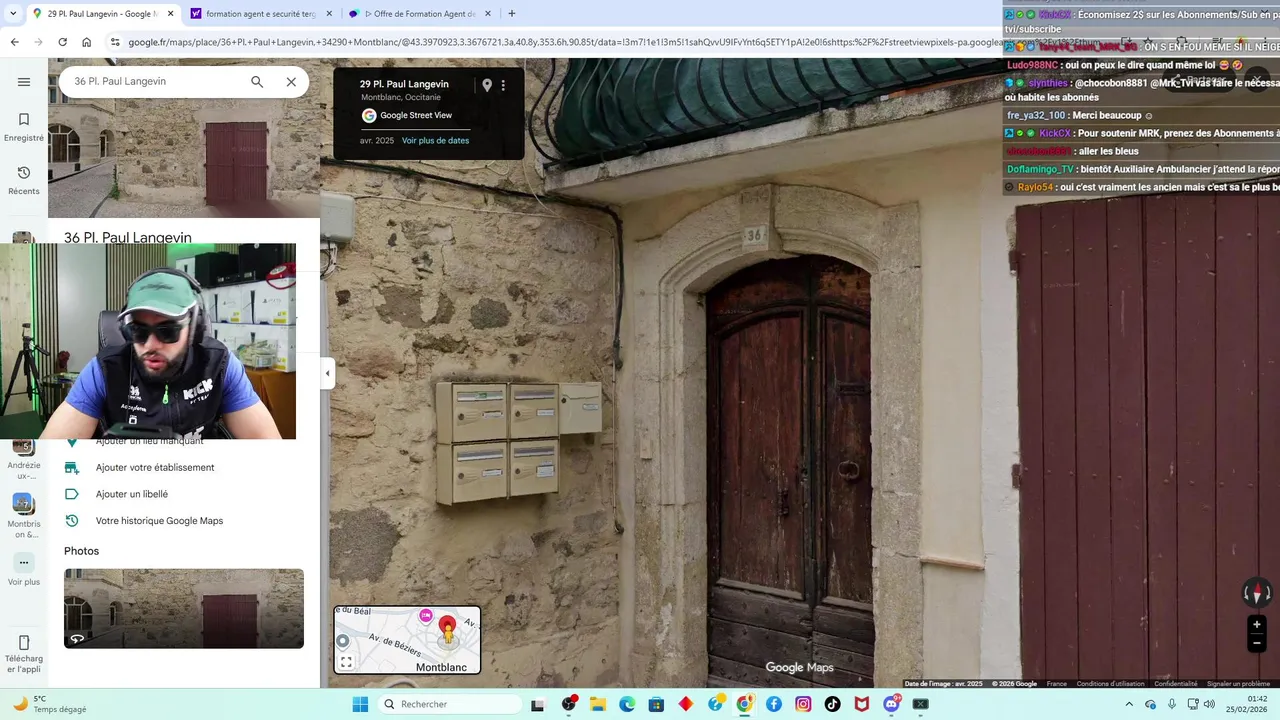Open the weather widget showing 5°C
1280x720 pixels.
tap(50, 704)
